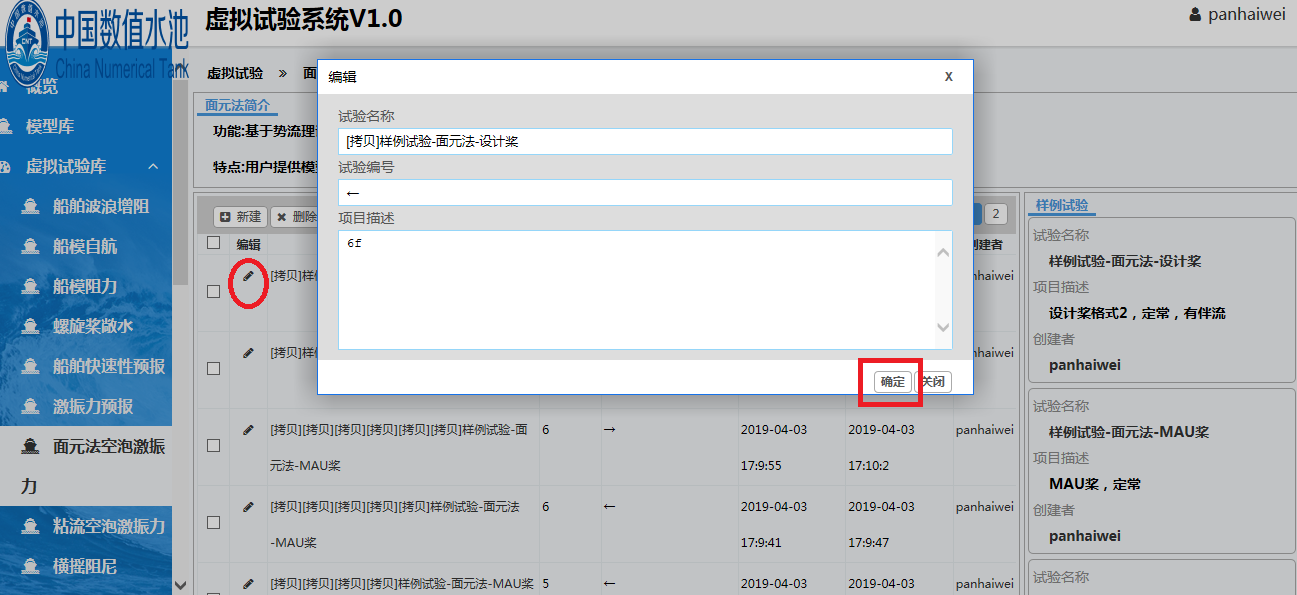Toggle the select-all checkbox in table header
1297x595 pixels.
[x=213, y=243]
